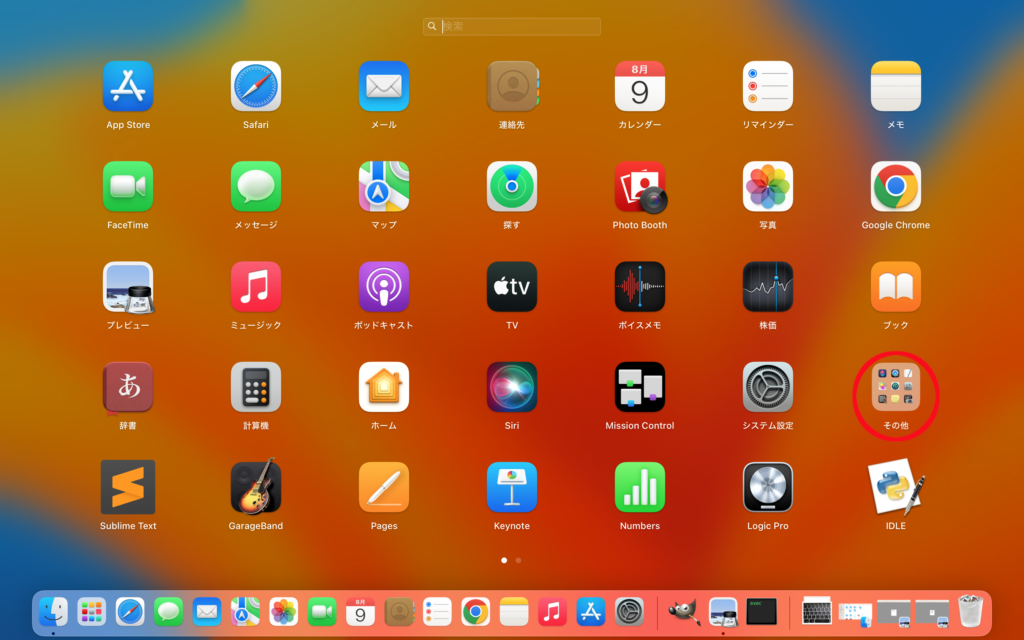Focus the Launchpad 検索 search field

tap(512, 26)
